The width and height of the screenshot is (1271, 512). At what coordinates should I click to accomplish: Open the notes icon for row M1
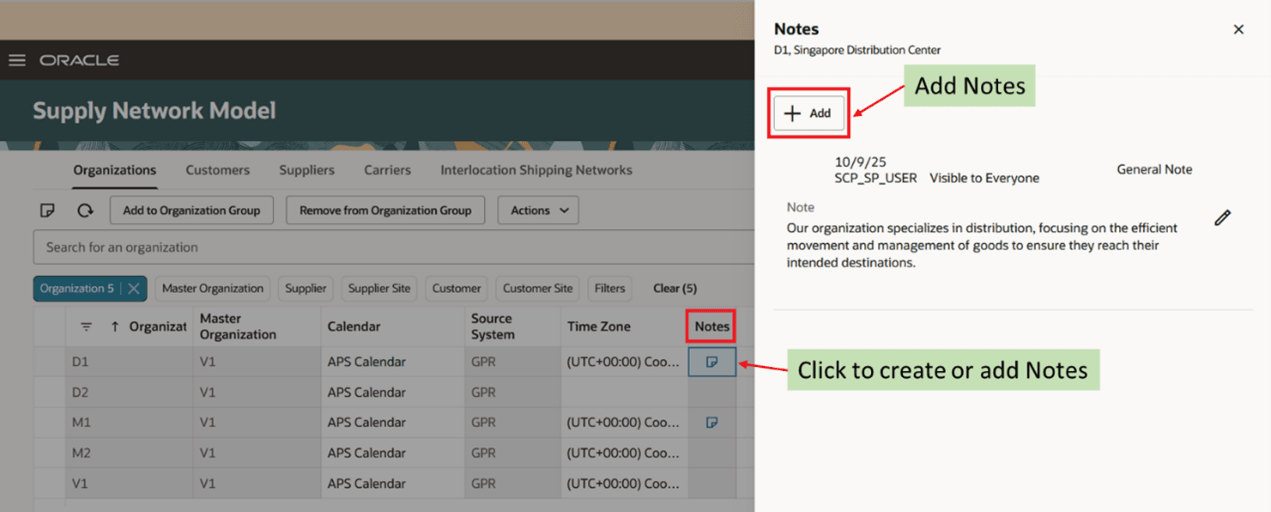coord(712,423)
